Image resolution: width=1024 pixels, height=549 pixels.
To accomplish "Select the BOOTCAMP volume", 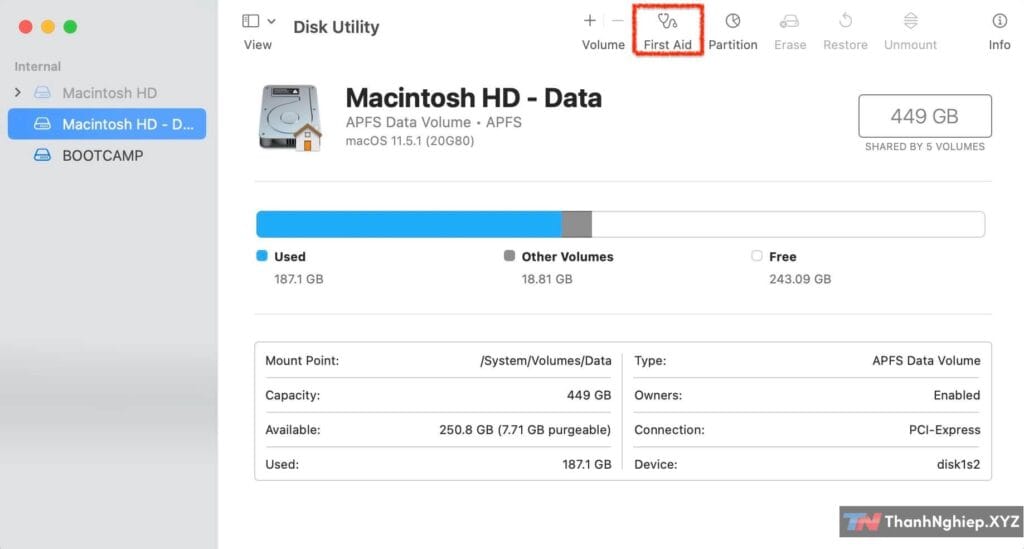I will pyautogui.click(x=103, y=155).
